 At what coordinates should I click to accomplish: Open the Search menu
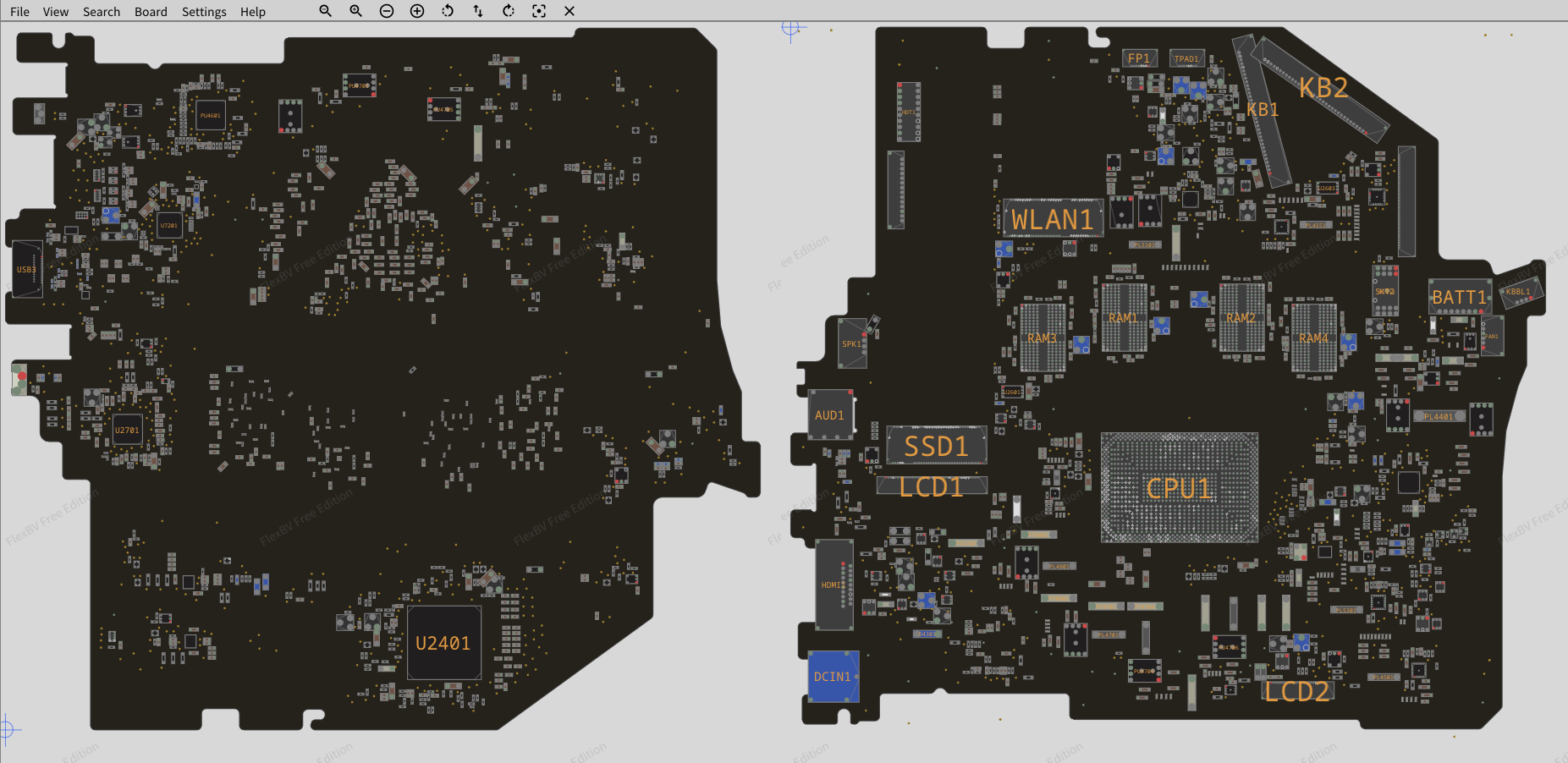102,12
